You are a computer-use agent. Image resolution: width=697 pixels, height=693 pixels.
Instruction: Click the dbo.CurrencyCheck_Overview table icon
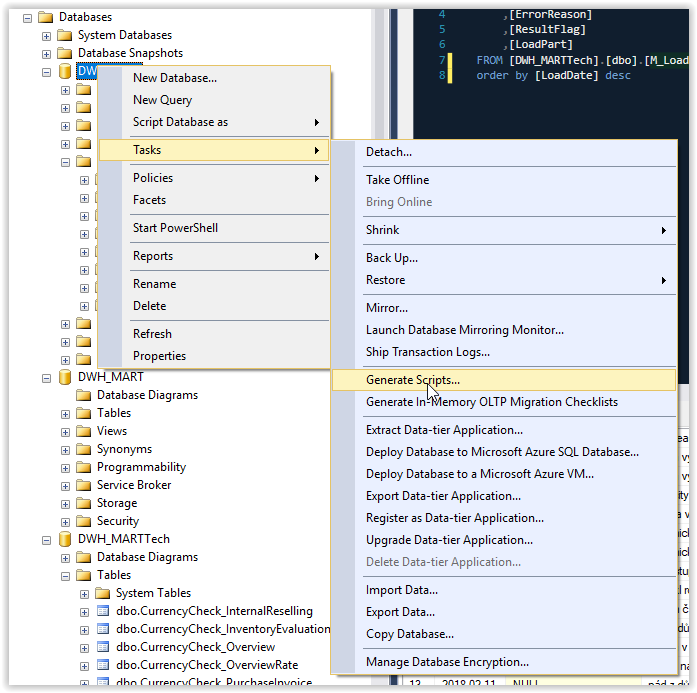(x=103, y=647)
